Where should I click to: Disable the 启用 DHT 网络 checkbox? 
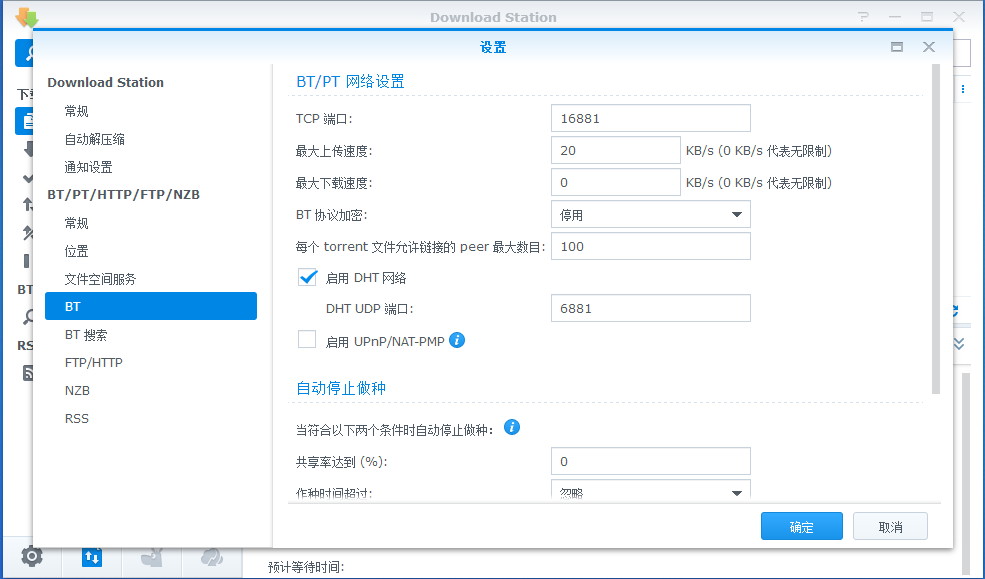pos(307,277)
